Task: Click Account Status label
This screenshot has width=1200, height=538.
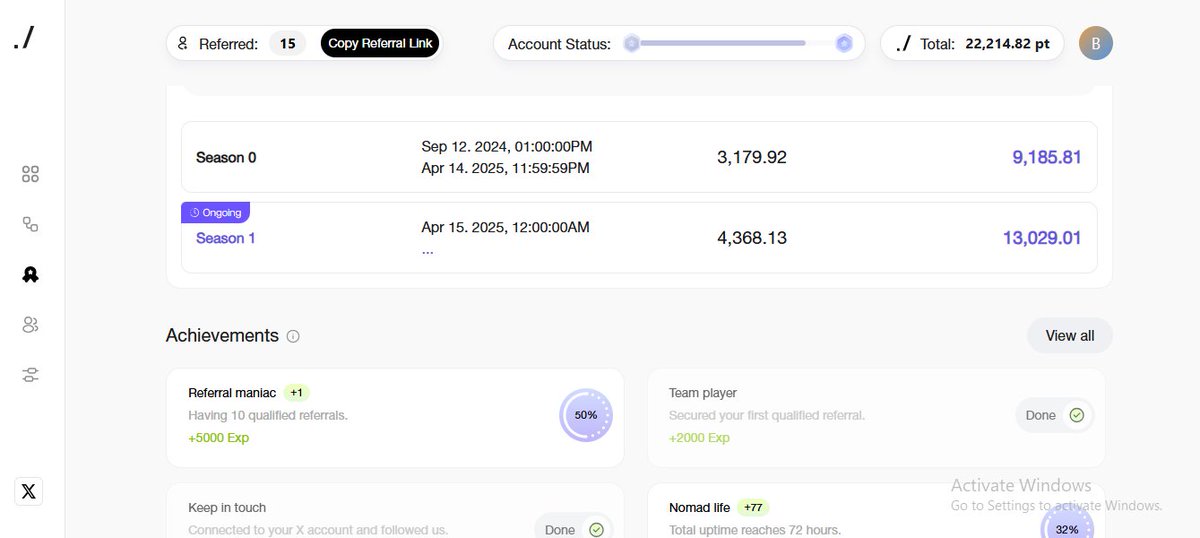Action: pyautogui.click(x=559, y=44)
